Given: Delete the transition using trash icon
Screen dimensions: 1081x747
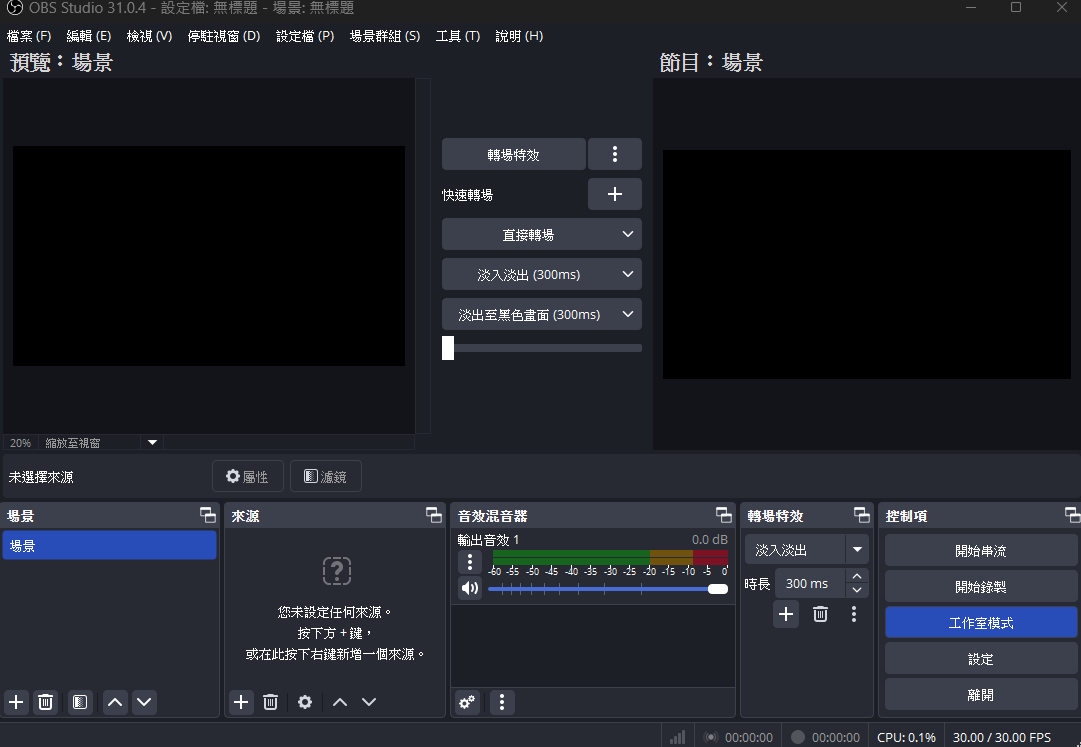Looking at the screenshot, I should 820,614.
